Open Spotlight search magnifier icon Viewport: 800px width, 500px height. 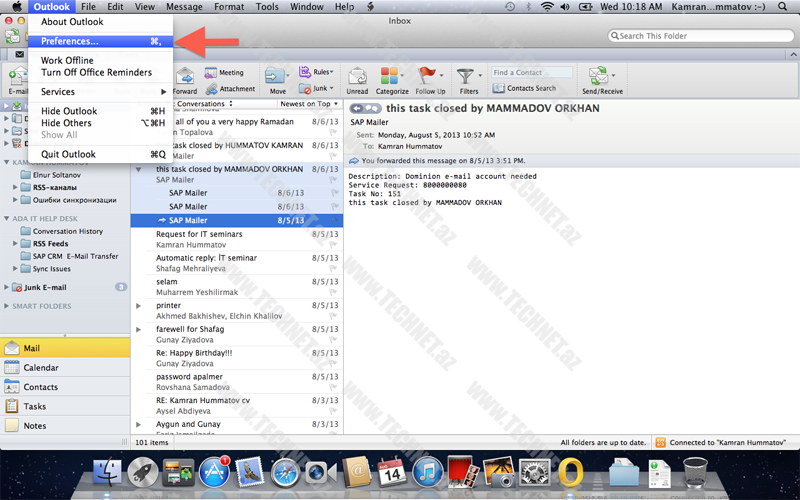[783, 7]
